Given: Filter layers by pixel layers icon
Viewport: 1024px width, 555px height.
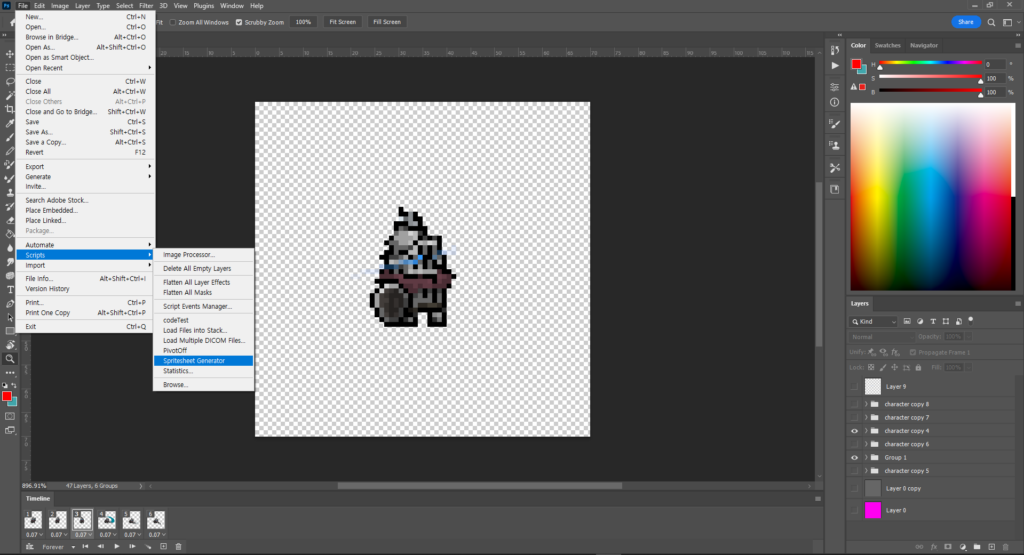Looking at the screenshot, I should click(x=907, y=321).
